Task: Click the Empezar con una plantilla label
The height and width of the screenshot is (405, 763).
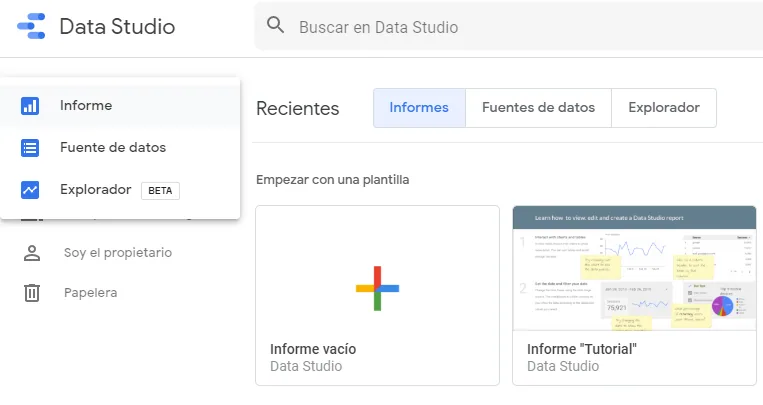Action: [x=332, y=180]
